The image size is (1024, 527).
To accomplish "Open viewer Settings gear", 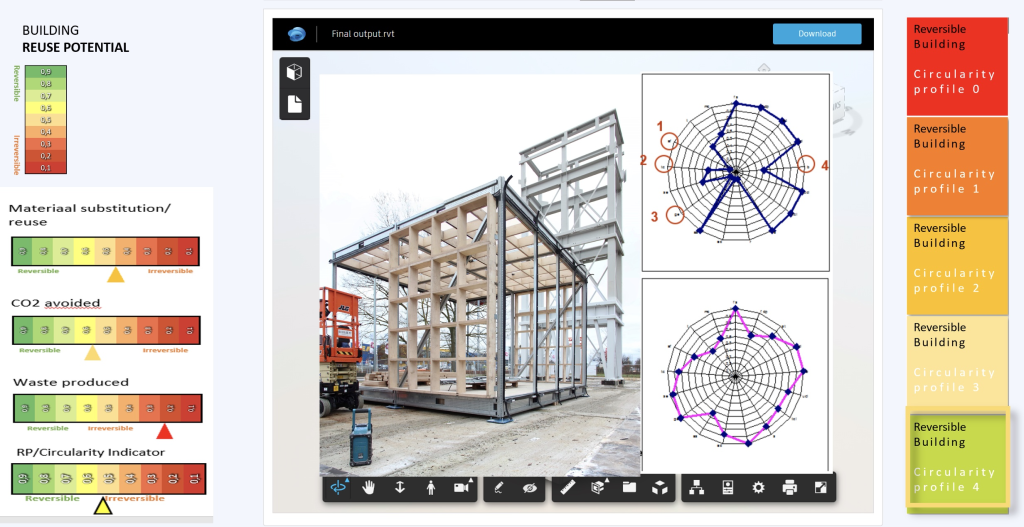I will [x=759, y=488].
